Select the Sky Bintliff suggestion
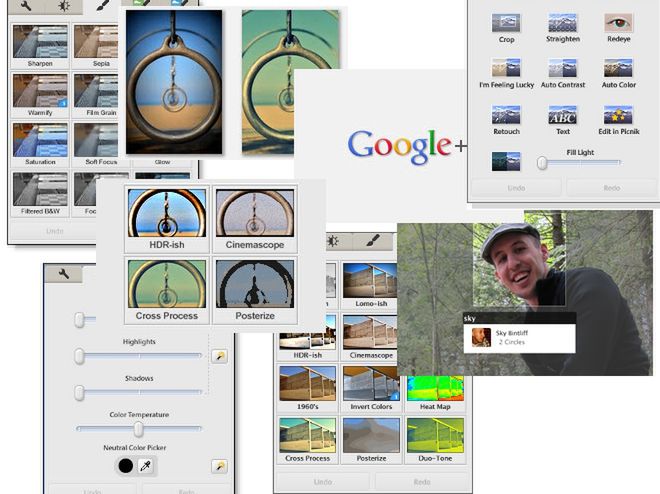Viewport: 660px width, 494px height. coord(519,338)
